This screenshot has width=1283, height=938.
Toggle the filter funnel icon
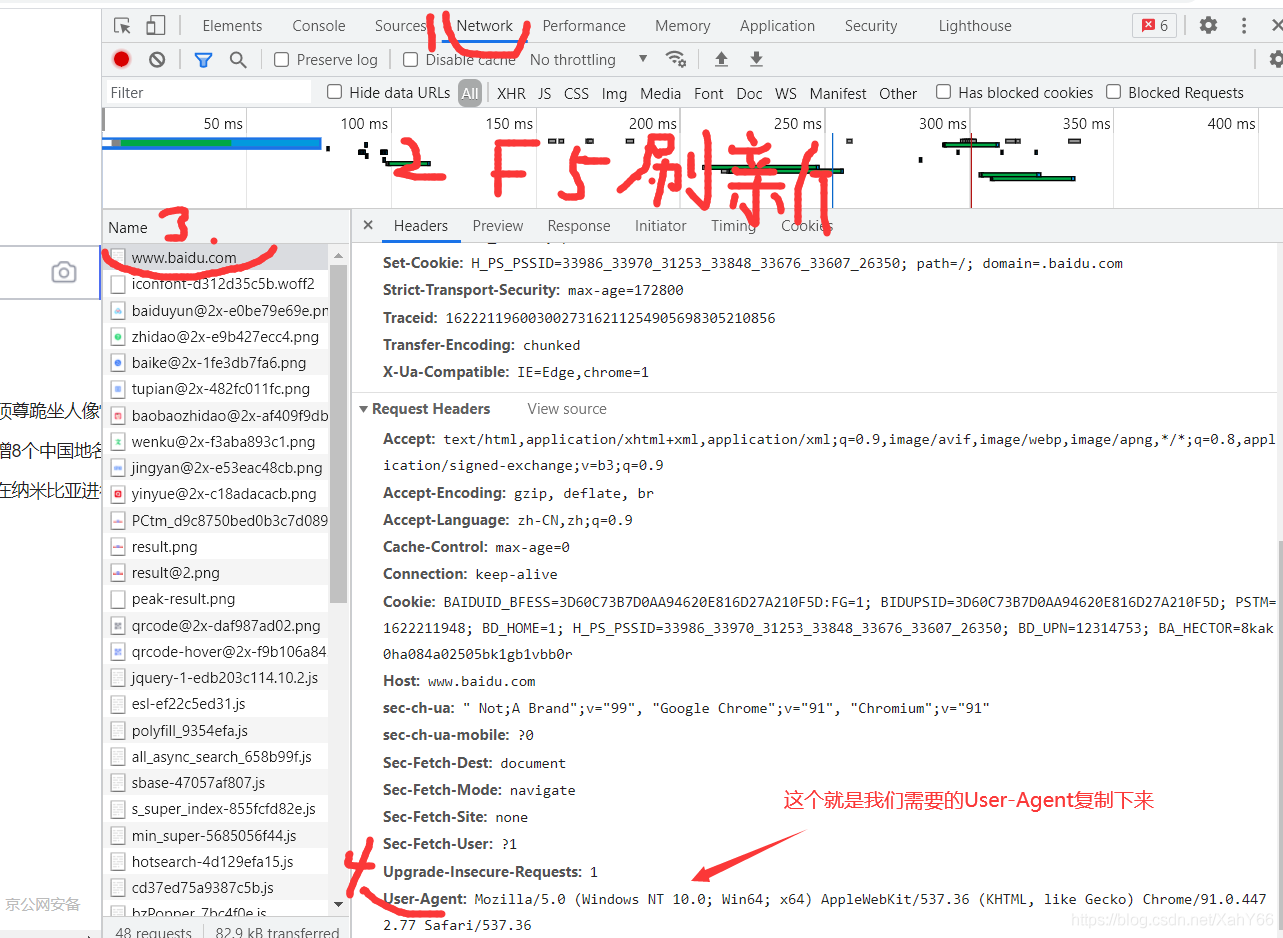click(x=203, y=59)
